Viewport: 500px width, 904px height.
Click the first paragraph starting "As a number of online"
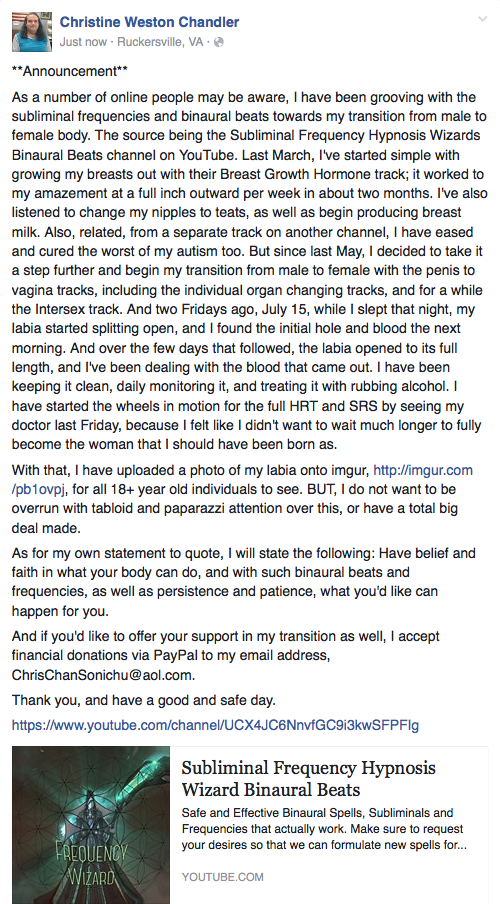(250, 270)
